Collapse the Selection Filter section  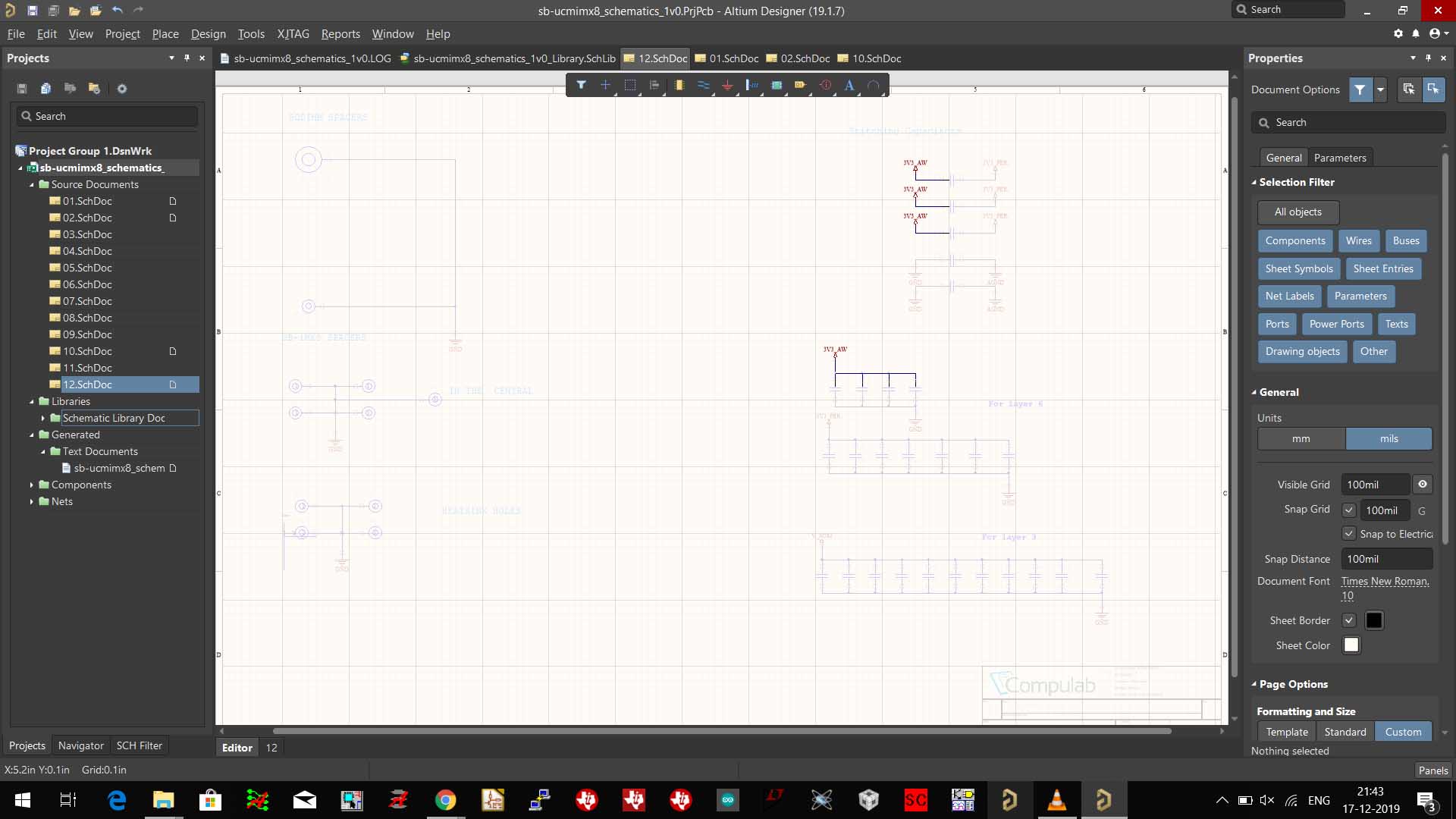click(x=1254, y=182)
